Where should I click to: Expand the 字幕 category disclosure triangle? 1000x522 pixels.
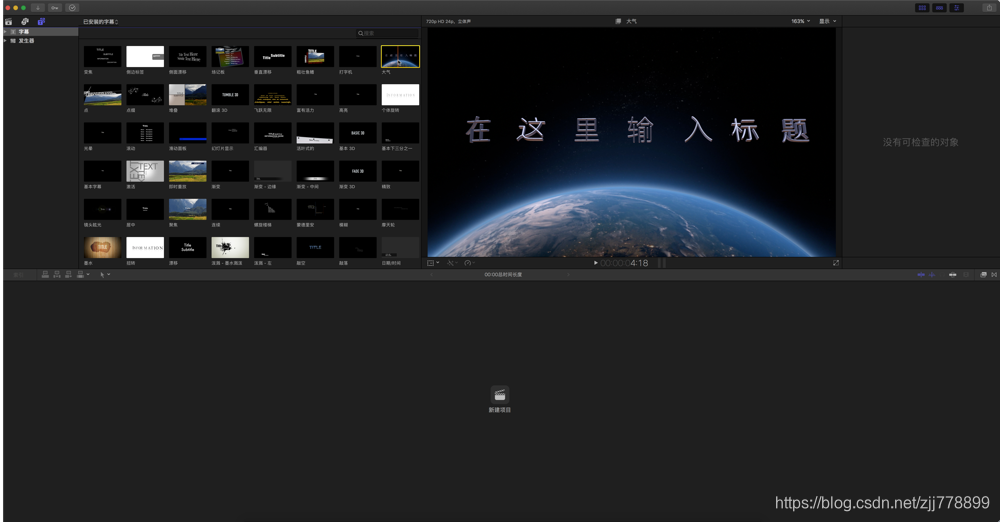click(5, 31)
